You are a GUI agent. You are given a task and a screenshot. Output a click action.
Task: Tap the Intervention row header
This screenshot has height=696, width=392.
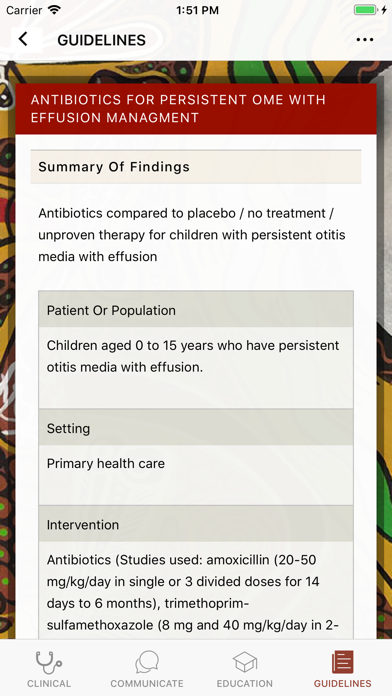[x=196, y=524]
